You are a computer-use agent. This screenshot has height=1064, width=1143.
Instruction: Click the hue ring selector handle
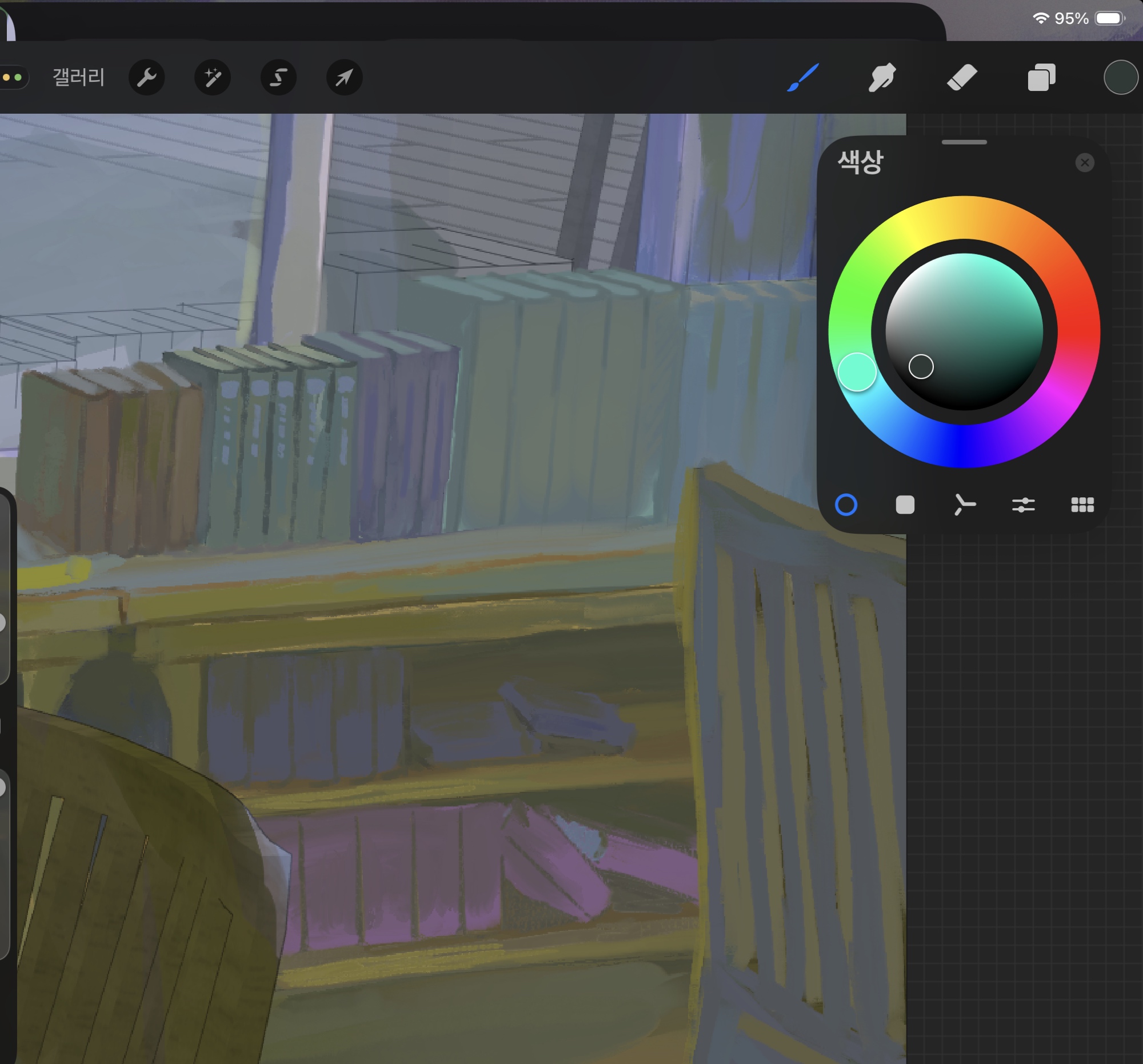pyautogui.click(x=857, y=372)
